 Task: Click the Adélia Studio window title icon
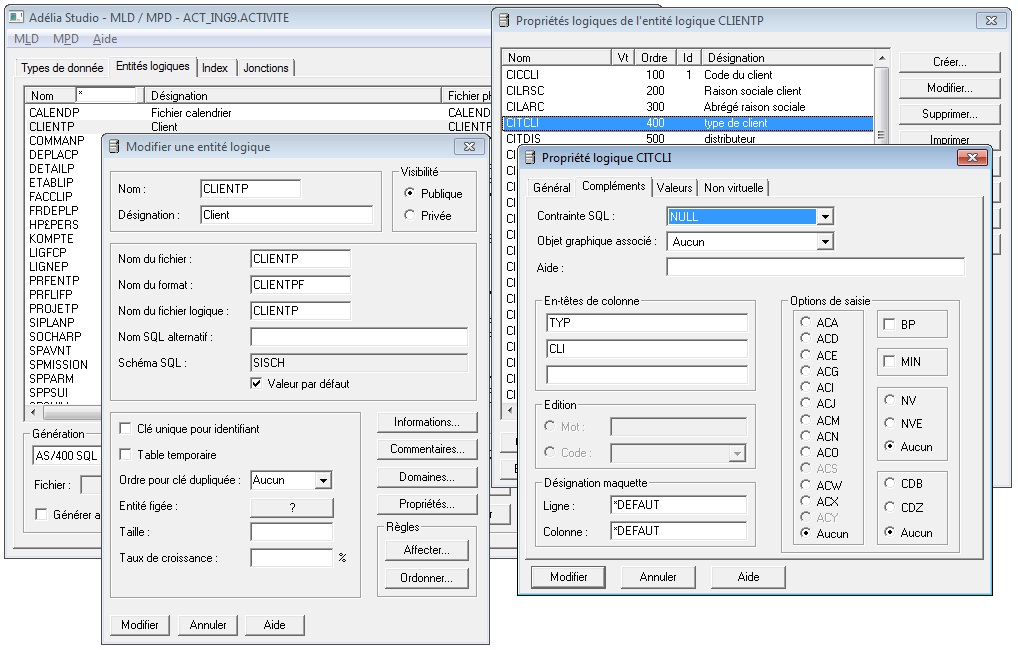[19, 19]
